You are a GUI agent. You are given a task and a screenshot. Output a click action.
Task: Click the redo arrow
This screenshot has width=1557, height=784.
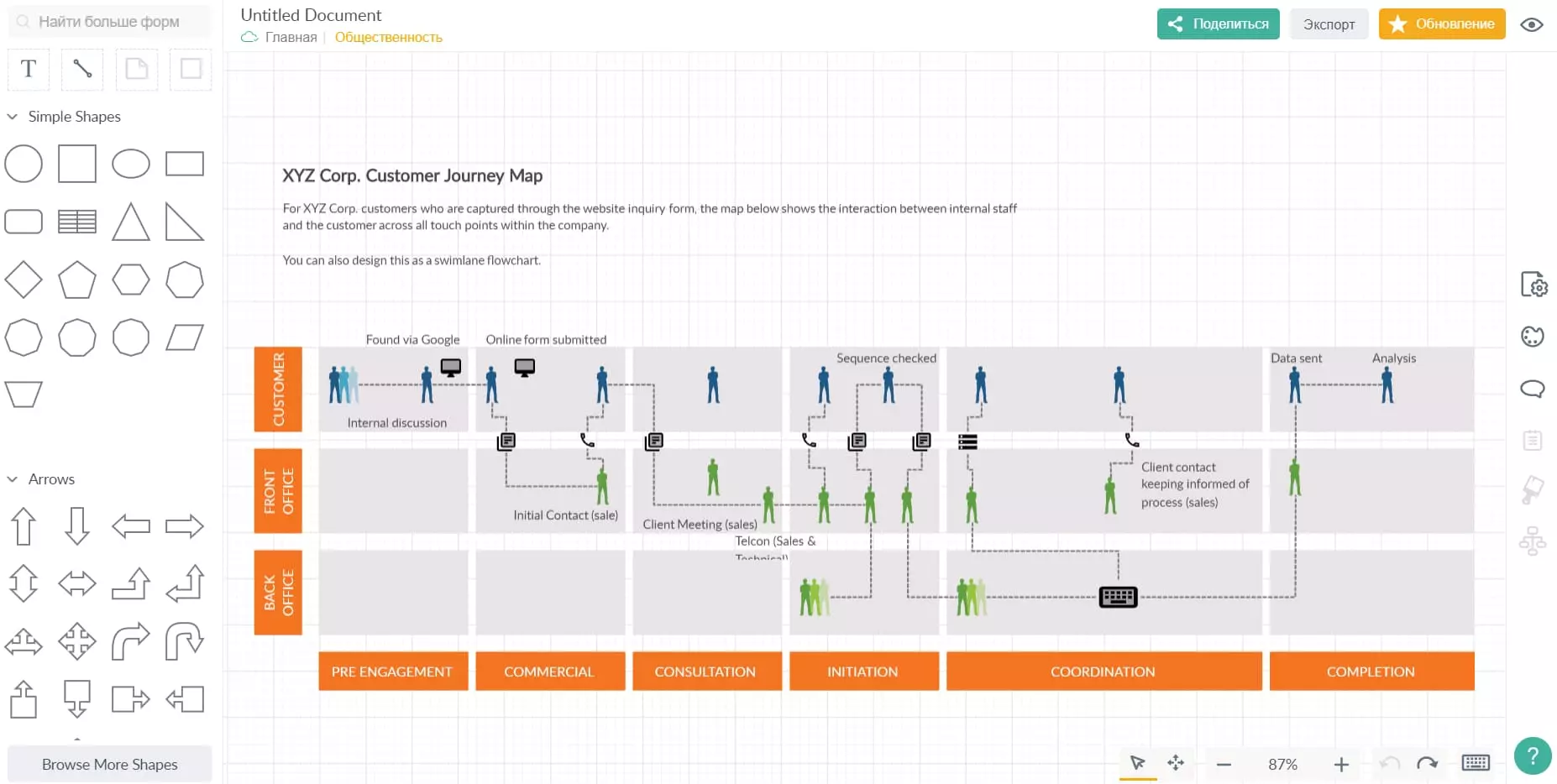[x=1426, y=763]
